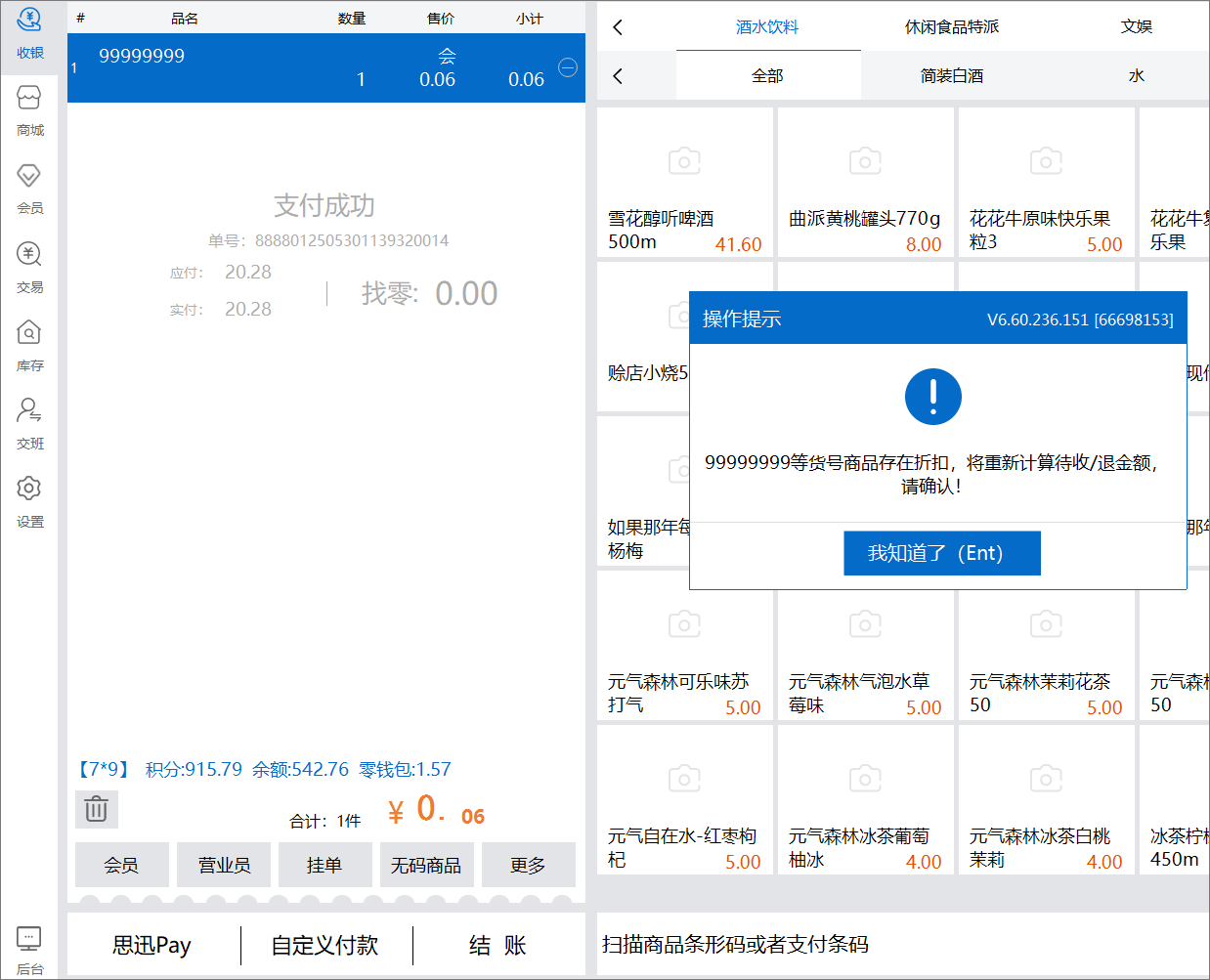Click the 花花牛原味快乐果粒3 product name
Viewport: 1210px width, 980px height.
pyautogui.click(x=1040, y=230)
